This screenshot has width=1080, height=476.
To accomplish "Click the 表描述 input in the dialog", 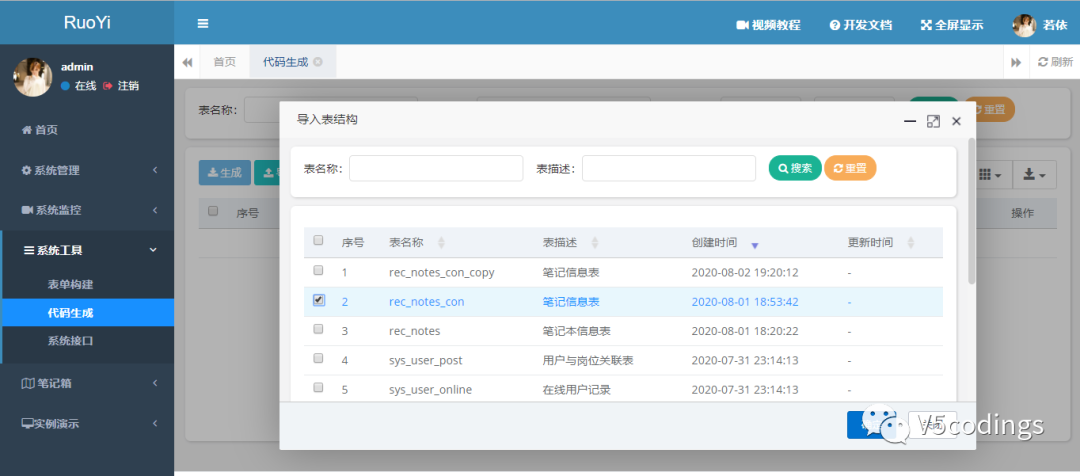I will [669, 168].
